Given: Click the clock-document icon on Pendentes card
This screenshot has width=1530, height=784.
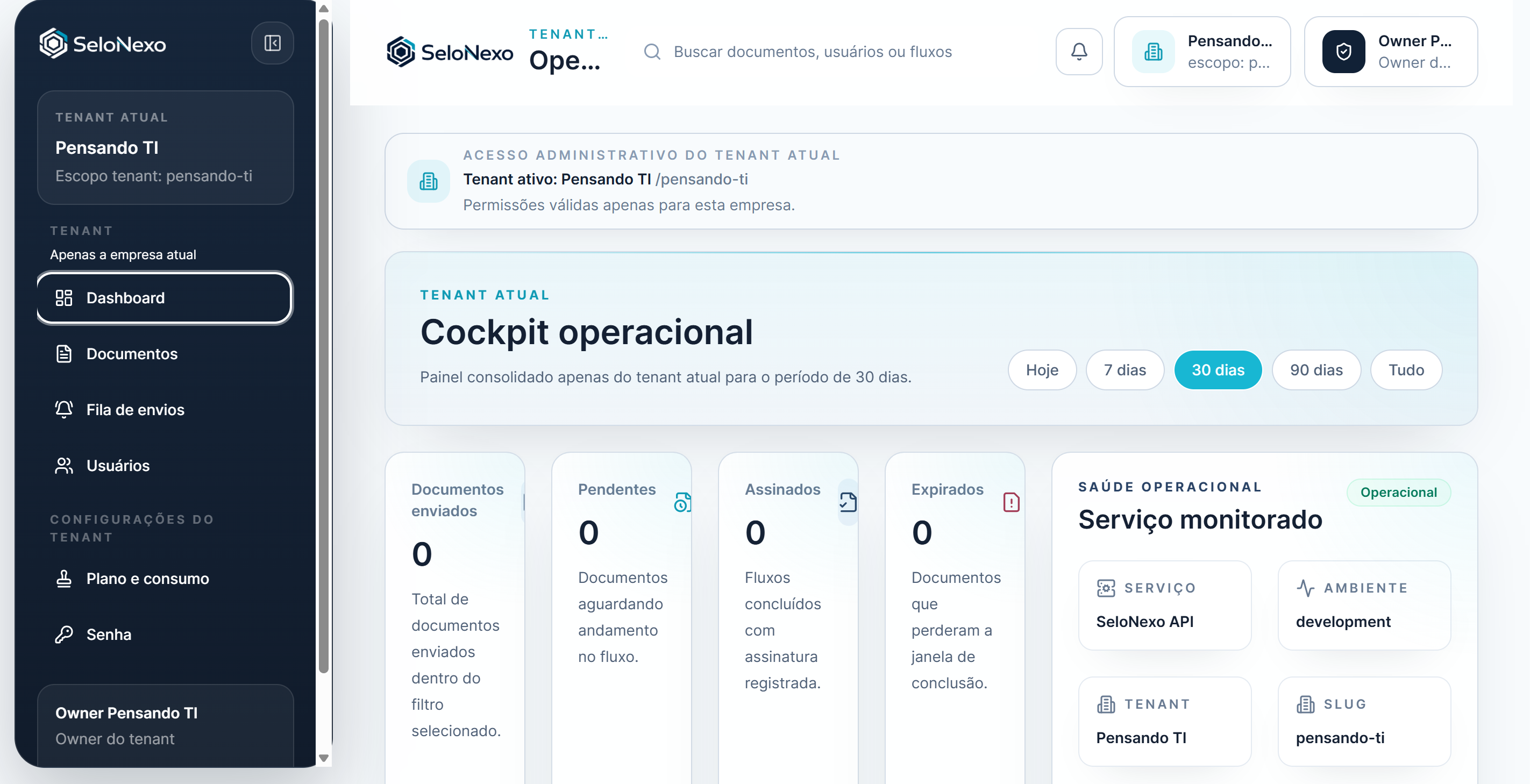Looking at the screenshot, I should pos(682,502).
